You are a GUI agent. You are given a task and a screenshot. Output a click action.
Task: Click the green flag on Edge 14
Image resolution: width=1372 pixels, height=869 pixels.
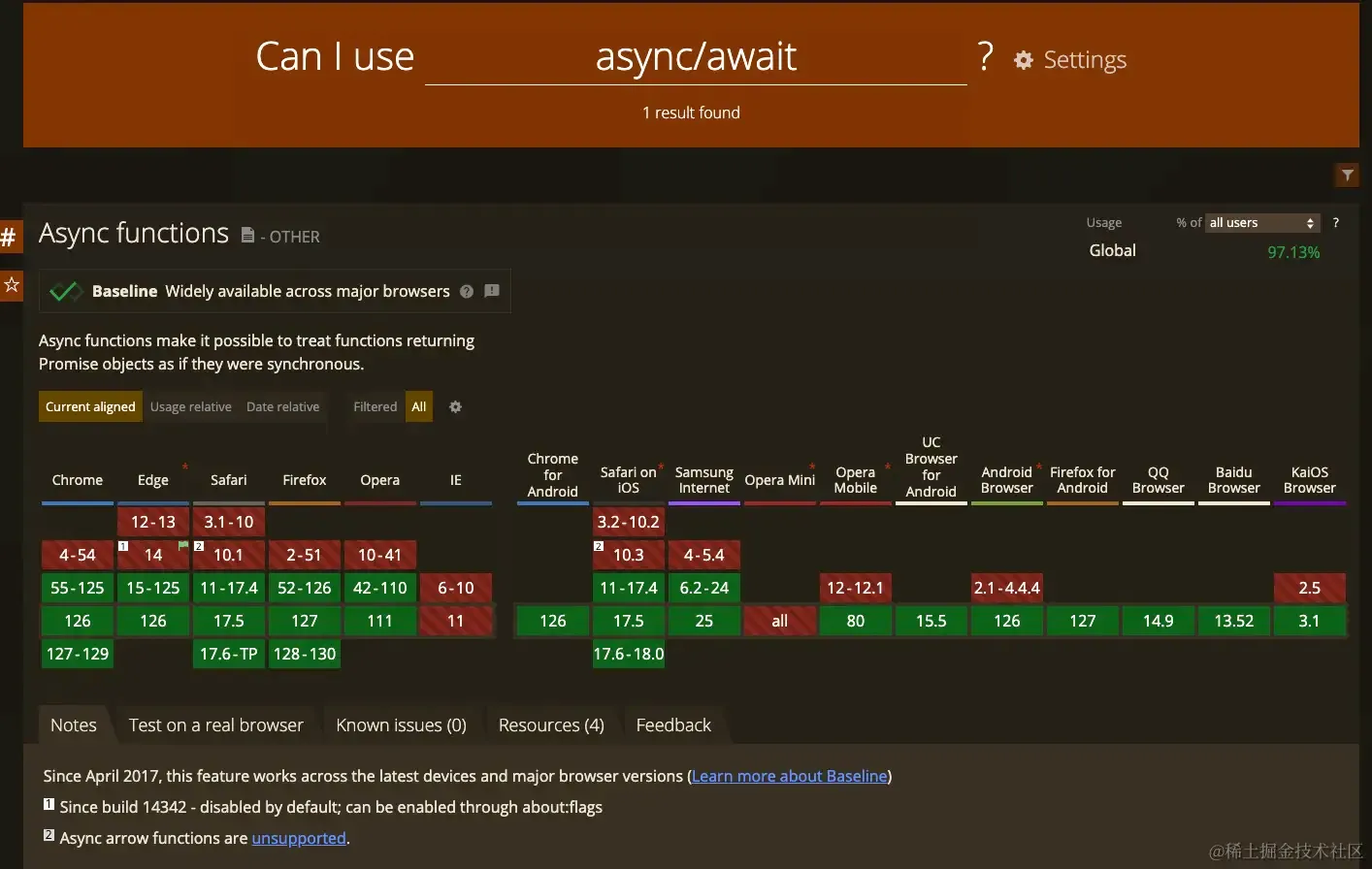183,546
